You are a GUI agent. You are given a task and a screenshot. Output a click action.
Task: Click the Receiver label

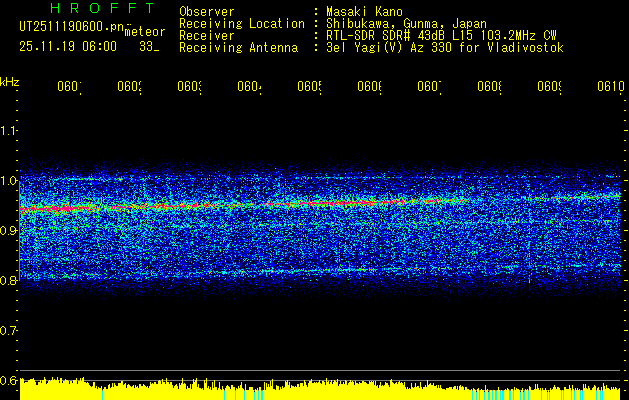click(207, 36)
